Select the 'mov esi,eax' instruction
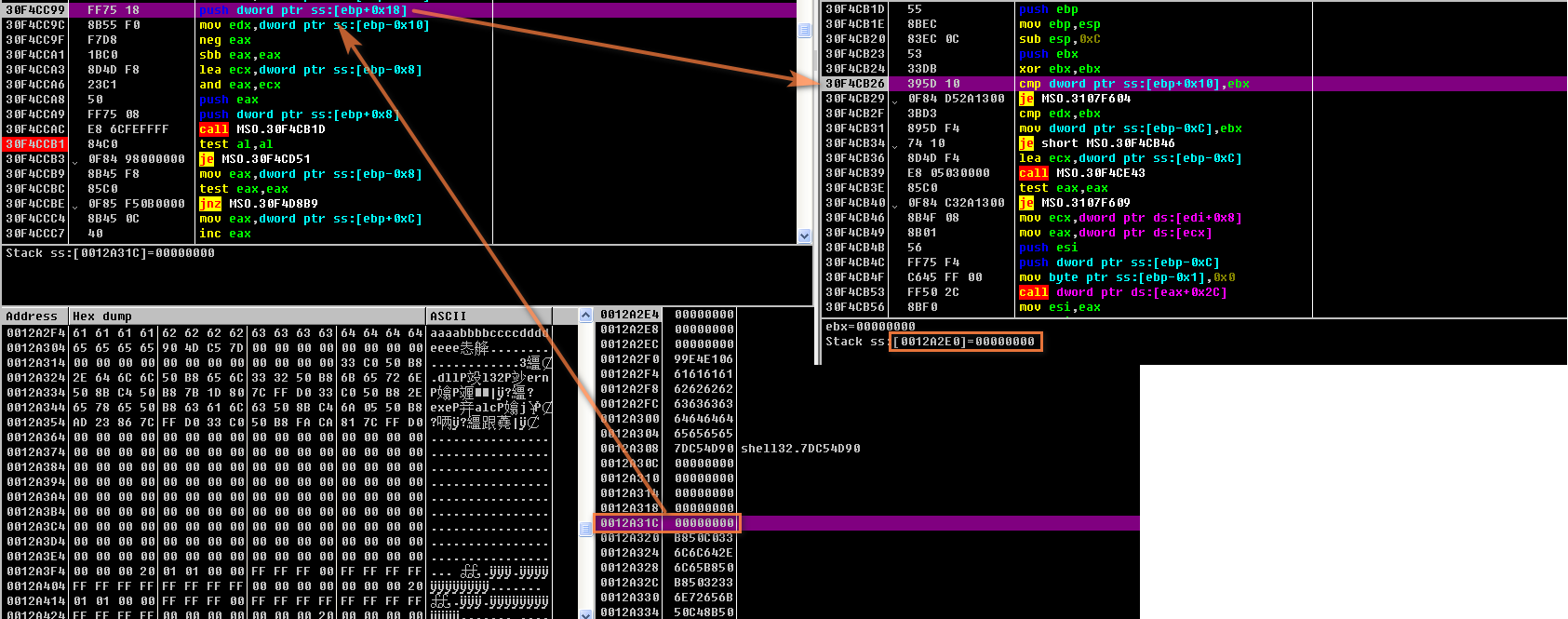This screenshot has width=1568, height=619. click(1060, 307)
